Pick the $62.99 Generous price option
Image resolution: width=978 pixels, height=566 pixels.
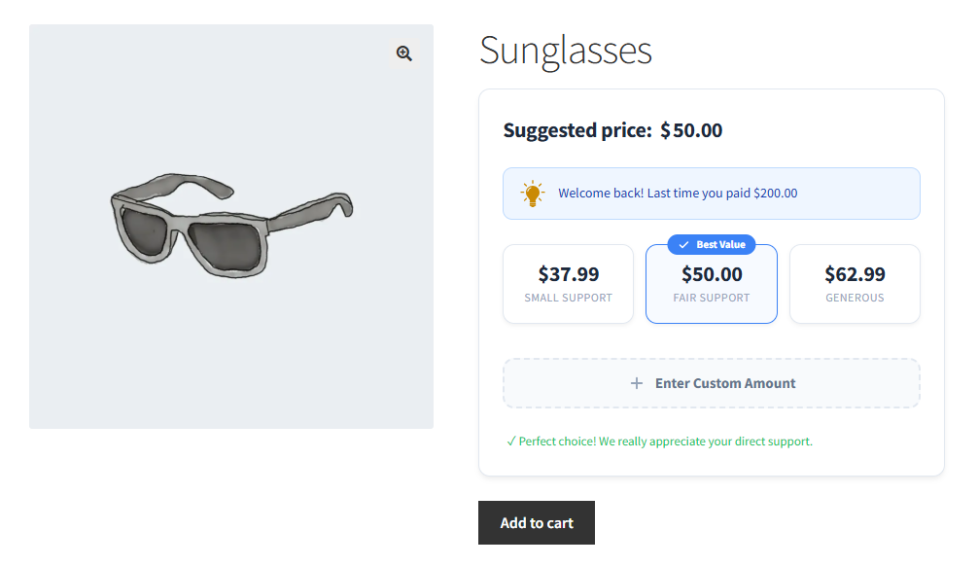(x=854, y=284)
